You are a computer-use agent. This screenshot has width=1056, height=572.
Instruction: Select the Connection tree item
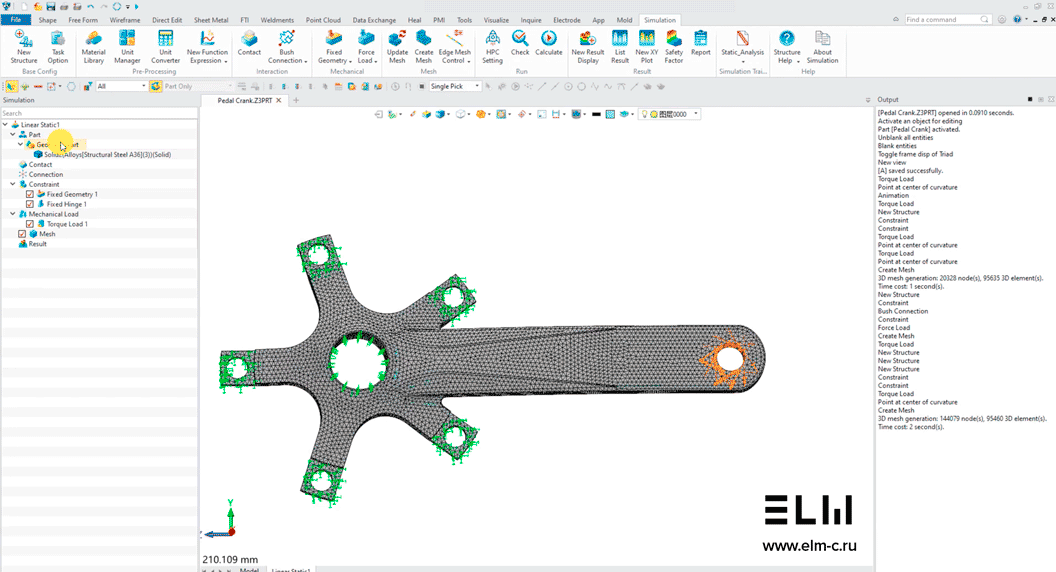pos(45,174)
